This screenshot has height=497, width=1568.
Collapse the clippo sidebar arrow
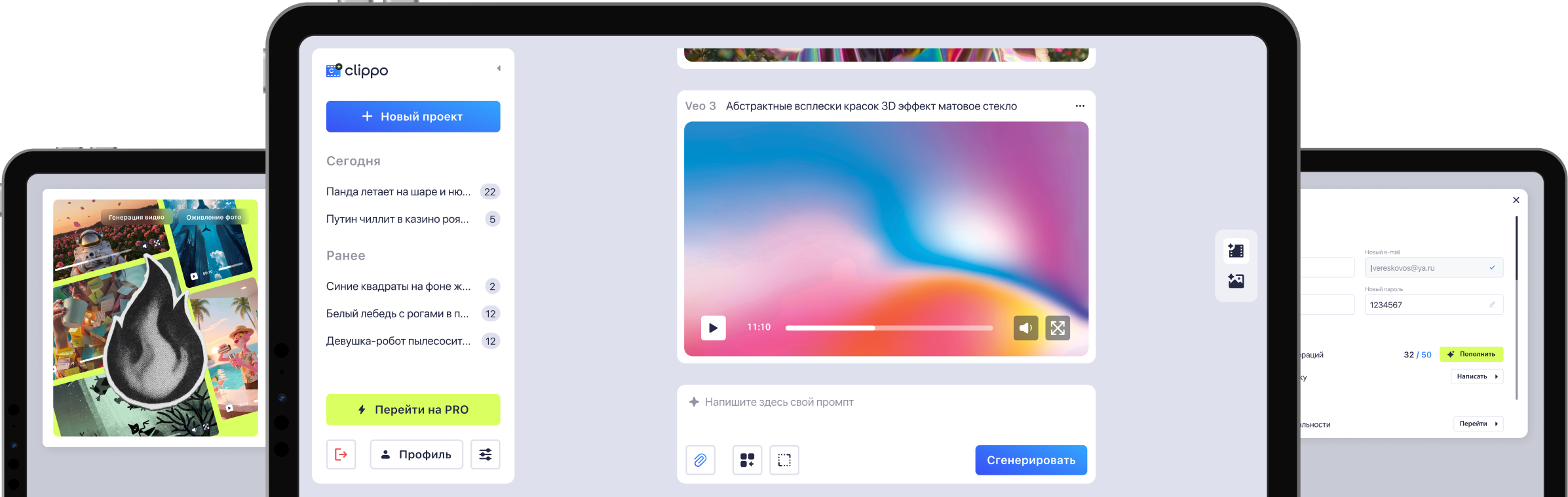tap(499, 68)
